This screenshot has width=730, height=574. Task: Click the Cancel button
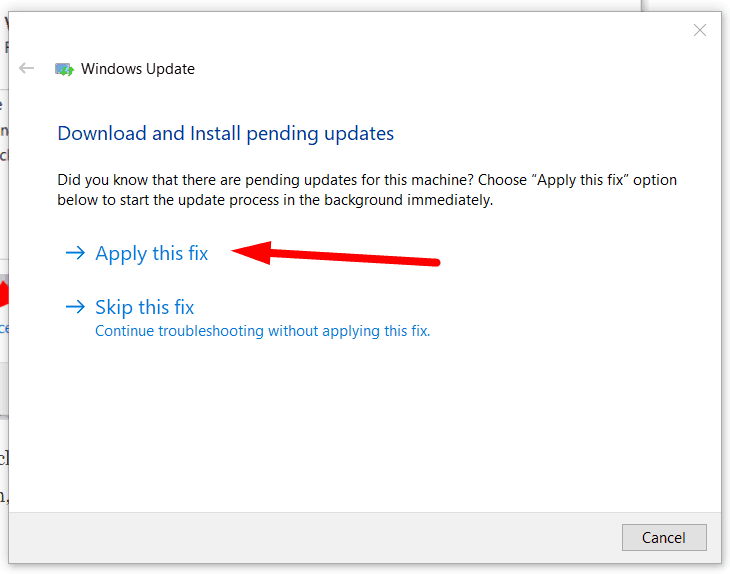pyautogui.click(x=664, y=537)
